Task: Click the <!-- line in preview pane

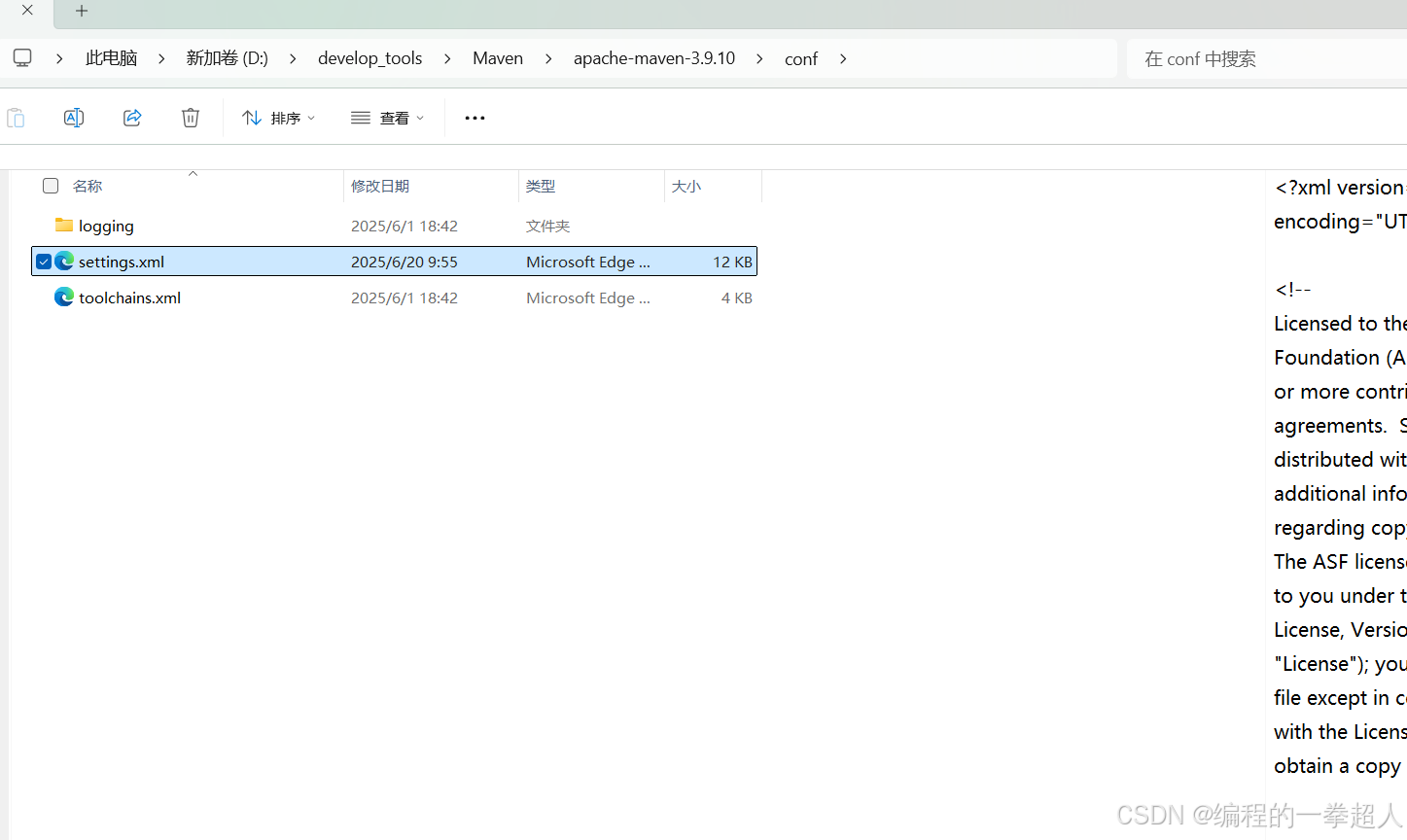Action: coord(1293,289)
